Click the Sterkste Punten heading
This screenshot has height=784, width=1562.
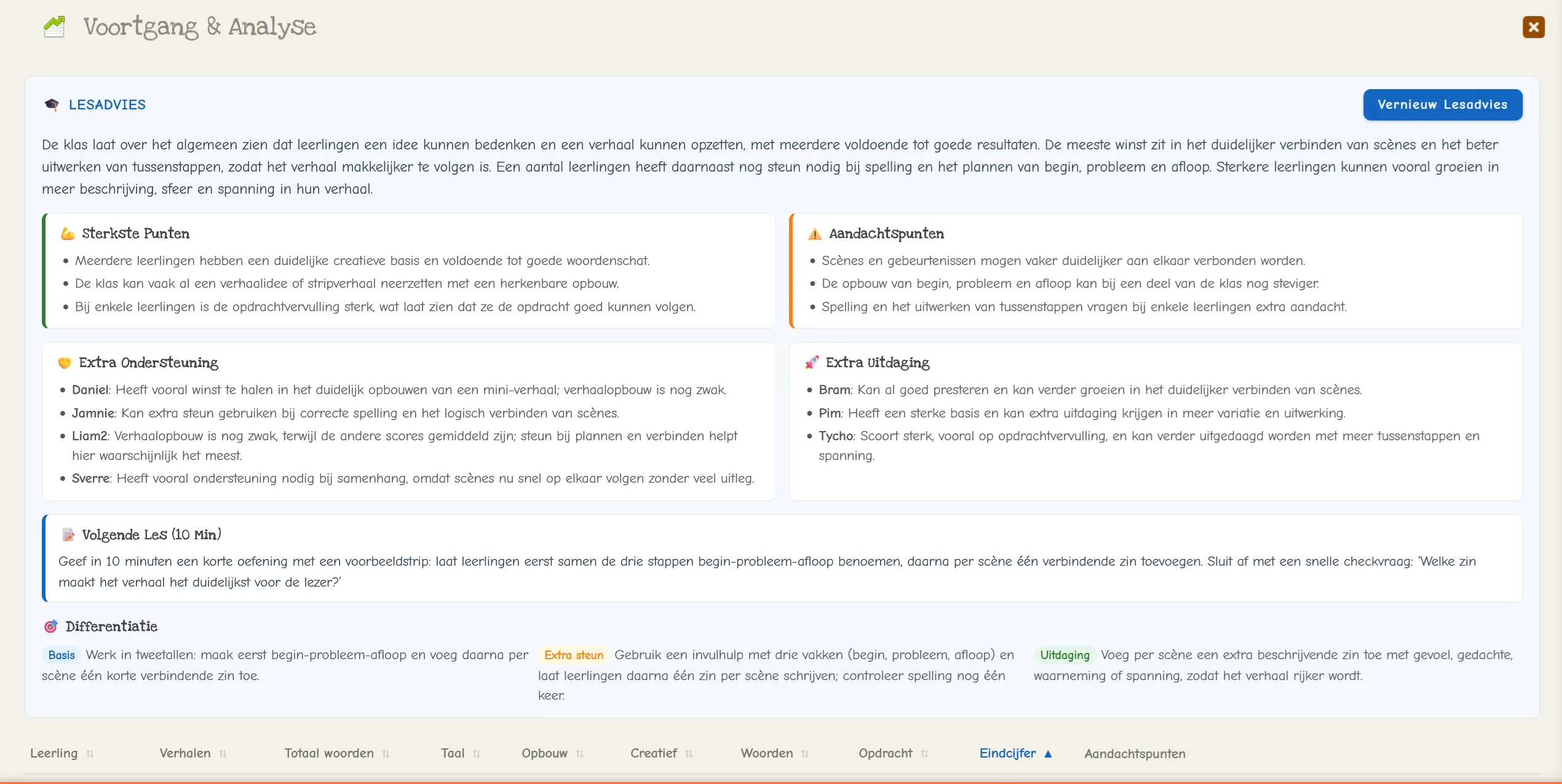click(135, 234)
